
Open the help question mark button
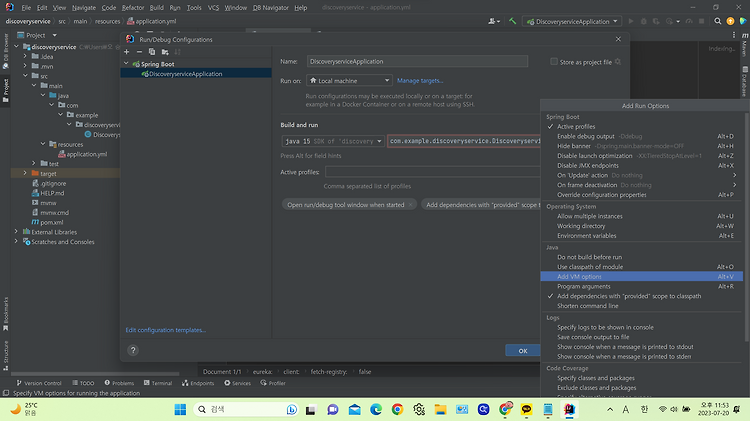coord(133,350)
